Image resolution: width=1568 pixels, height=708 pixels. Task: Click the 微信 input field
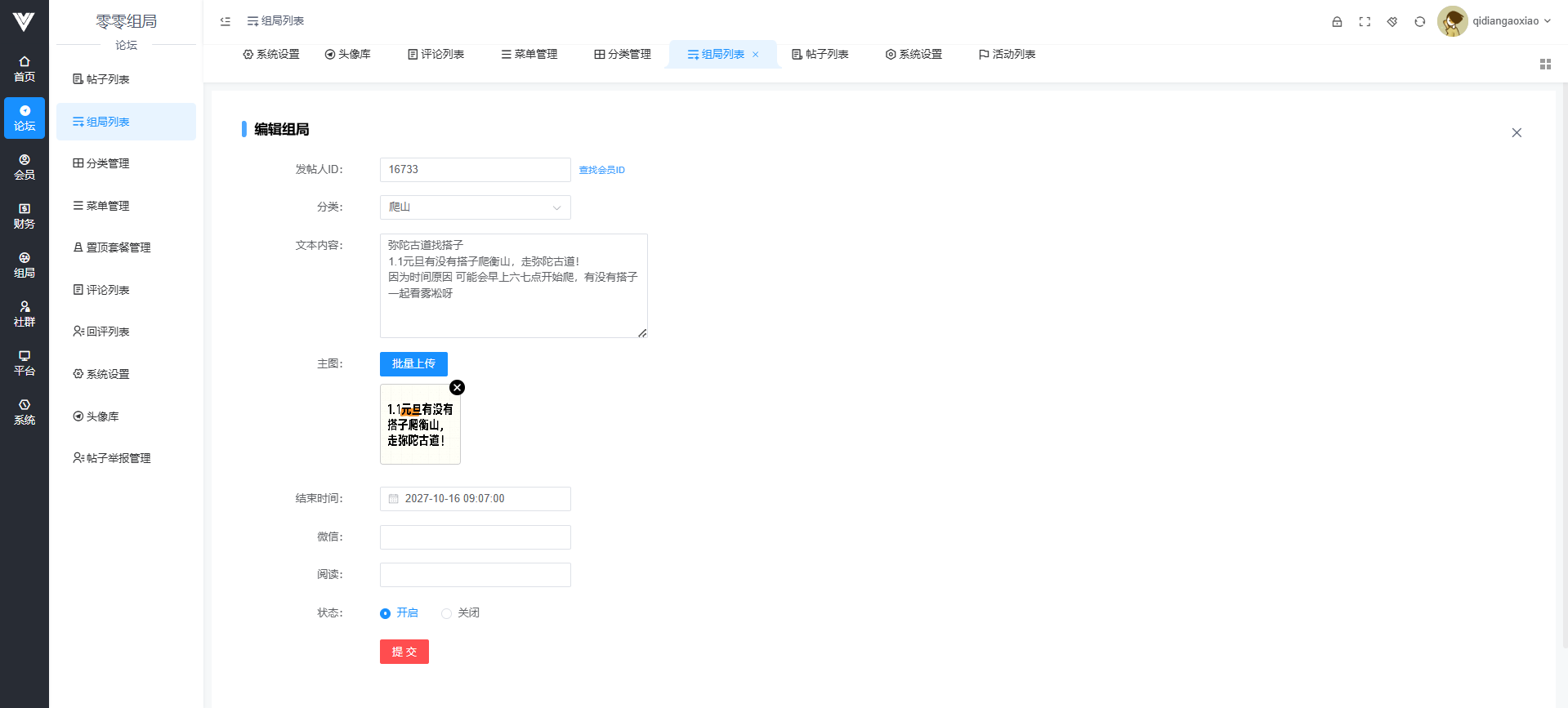(x=475, y=537)
